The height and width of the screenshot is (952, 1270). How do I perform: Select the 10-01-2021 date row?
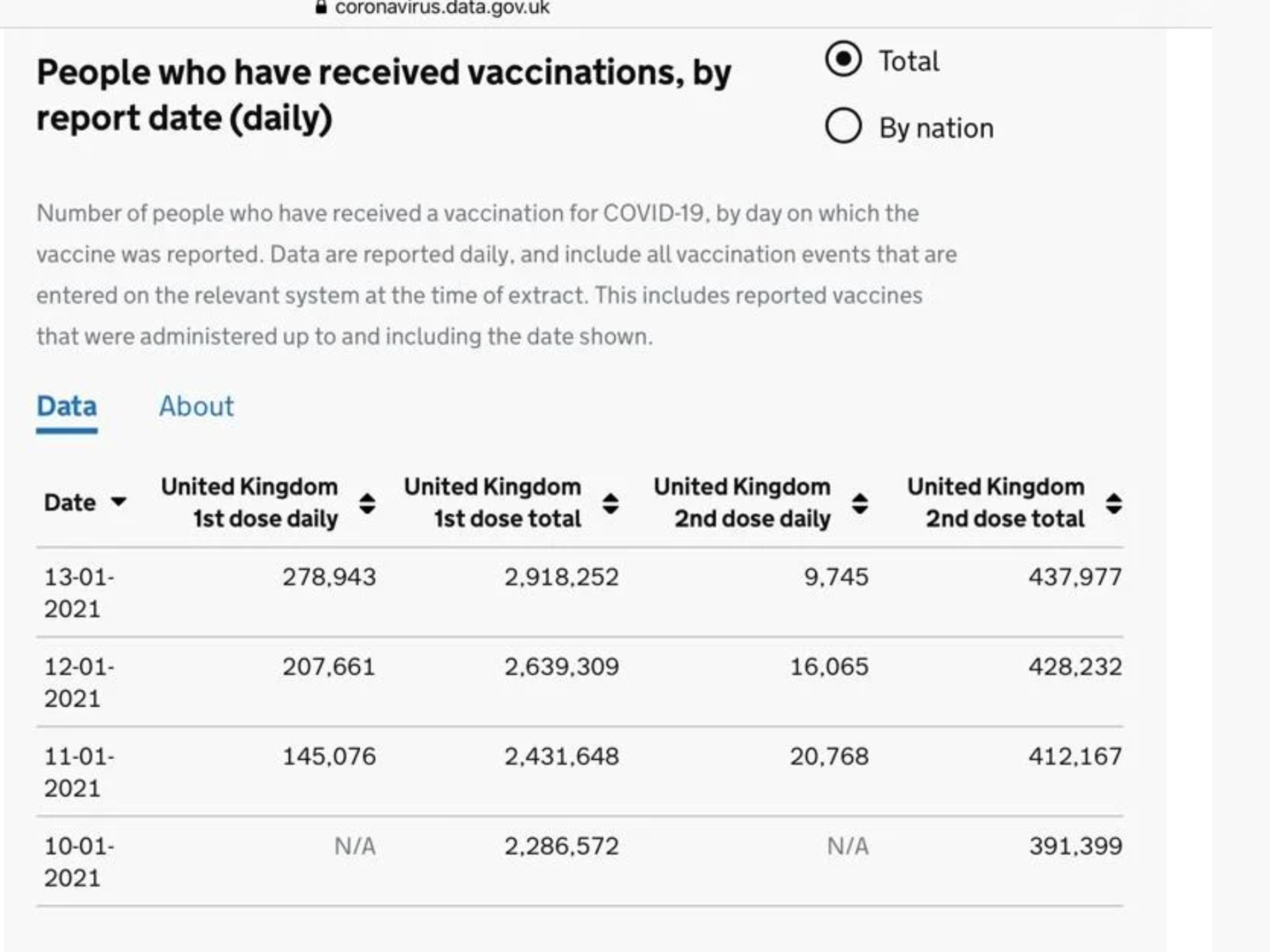click(x=580, y=862)
